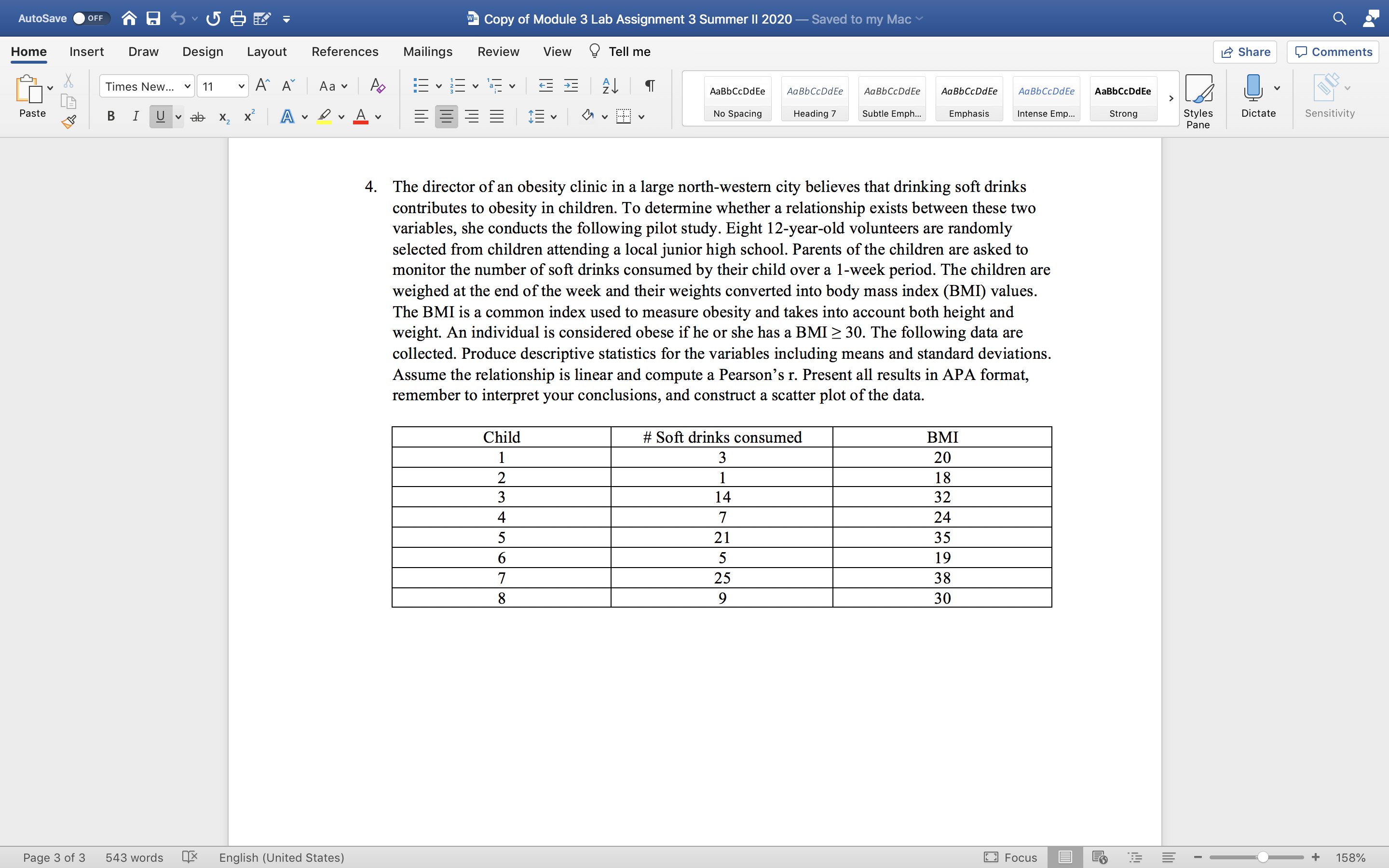The height and width of the screenshot is (868, 1389).
Task: Toggle underline formatting
Action: coord(160,117)
